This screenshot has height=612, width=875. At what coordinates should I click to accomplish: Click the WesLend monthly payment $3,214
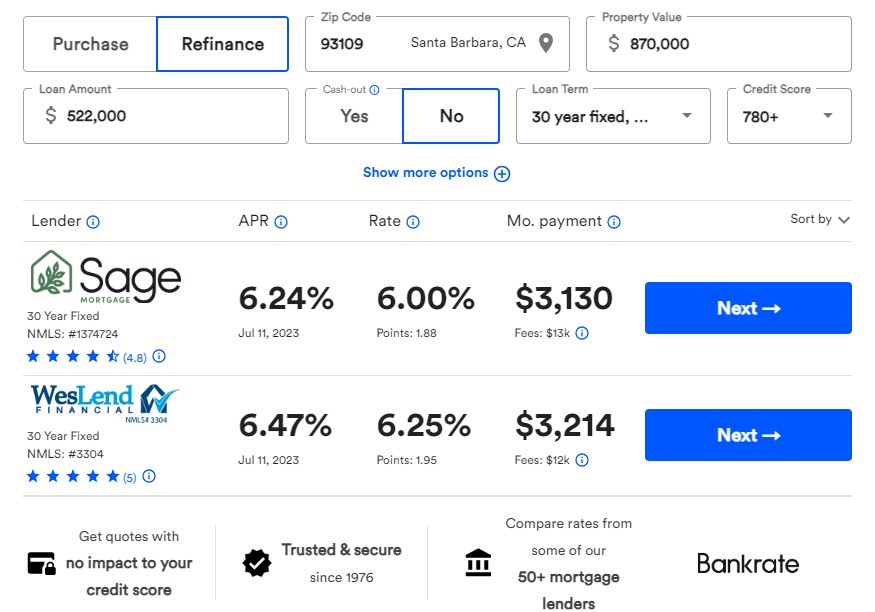(x=565, y=426)
